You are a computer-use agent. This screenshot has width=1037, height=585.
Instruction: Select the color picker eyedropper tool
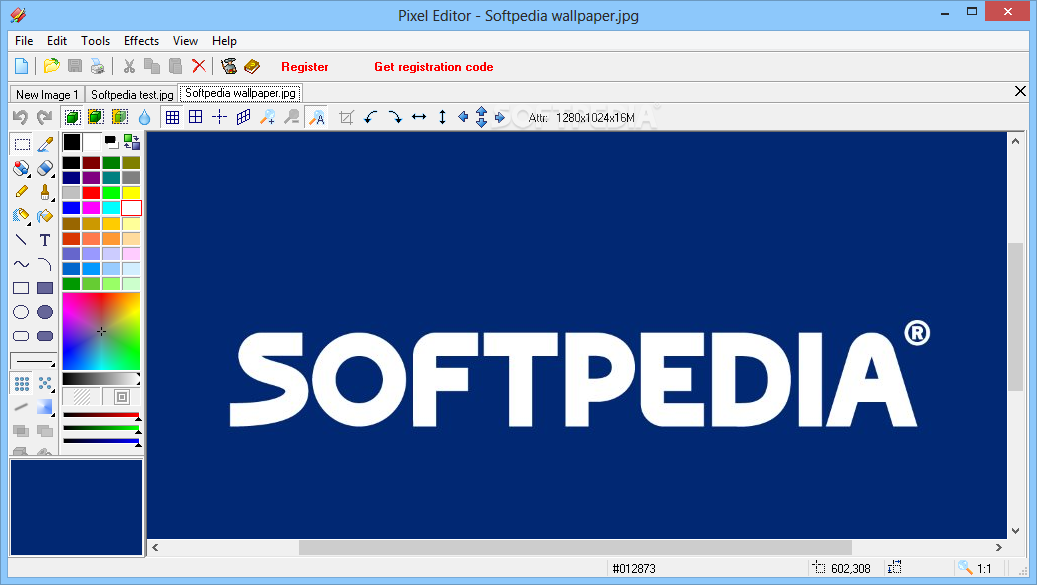point(45,144)
